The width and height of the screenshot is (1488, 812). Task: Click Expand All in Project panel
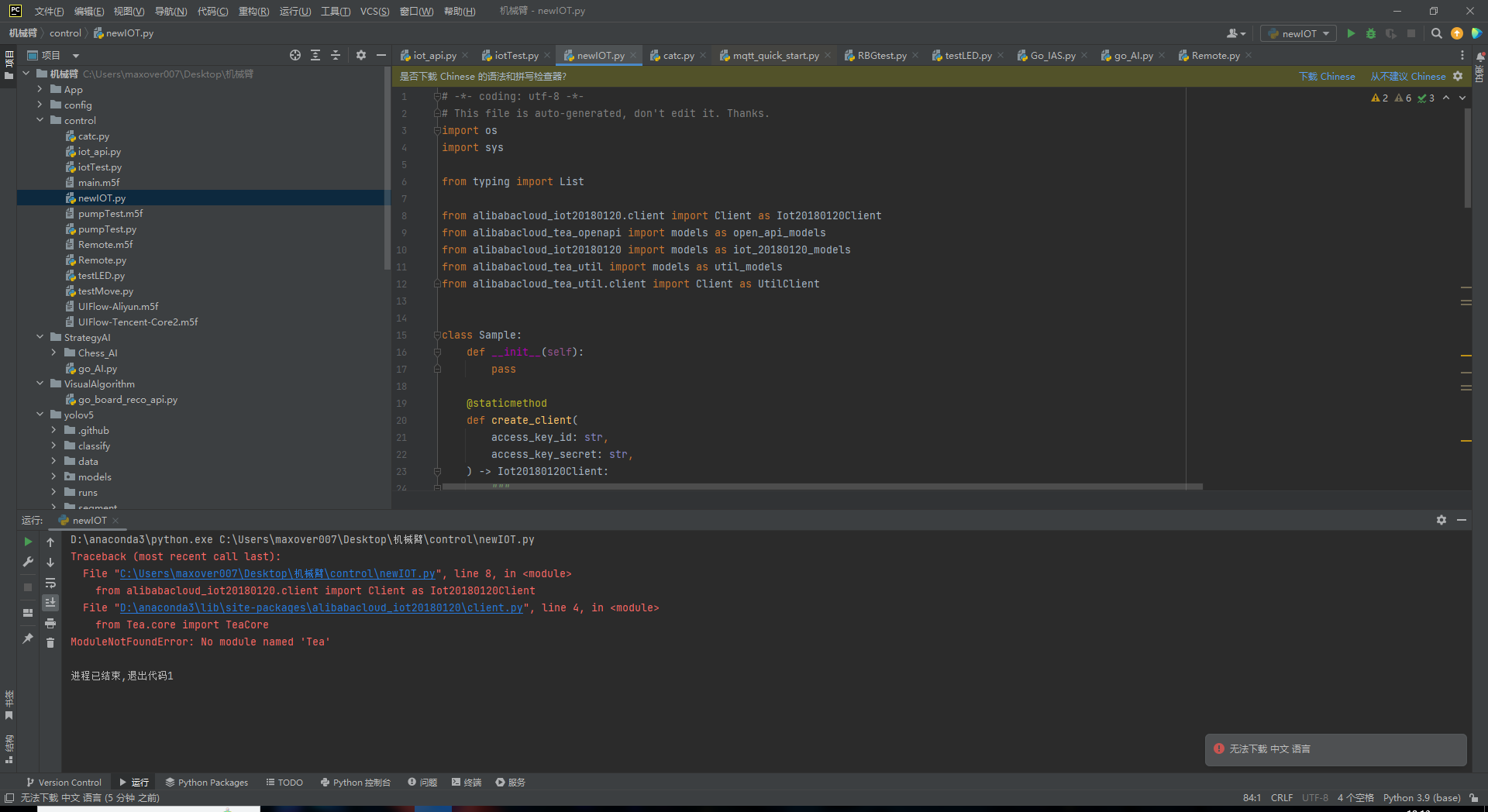point(315,55)
